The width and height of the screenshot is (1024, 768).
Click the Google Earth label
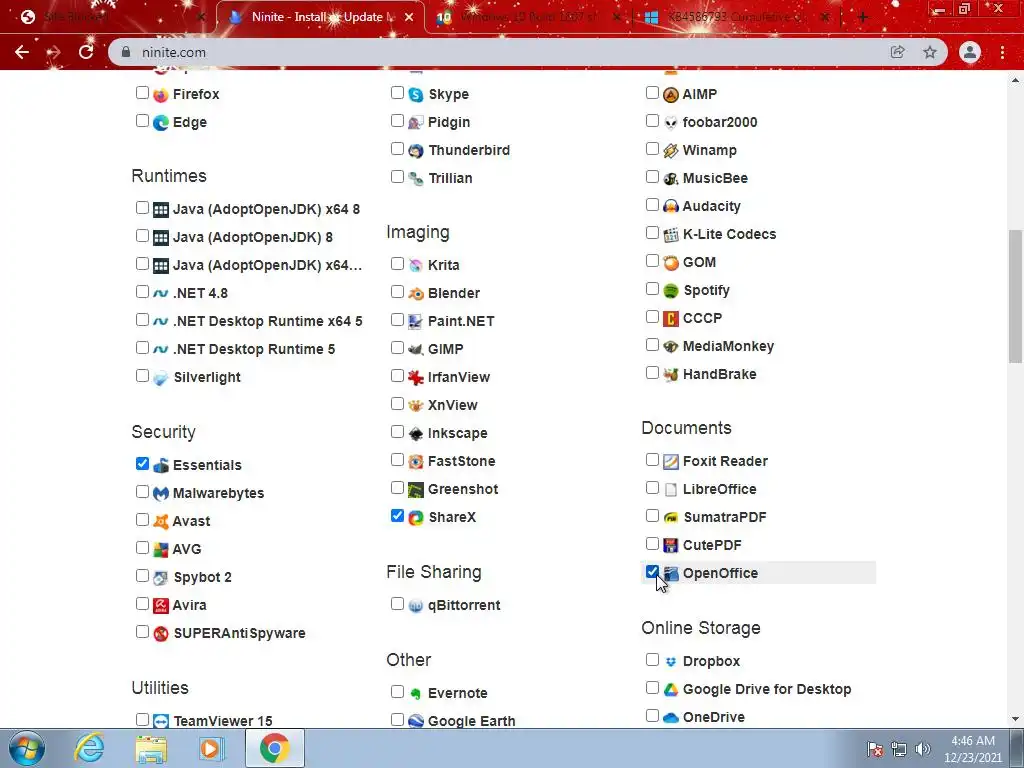click(x=472, y=721)
